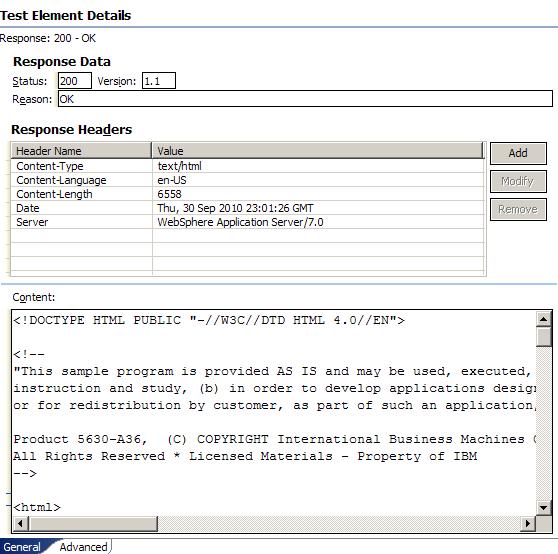Click inside the Status field
The width and height of the screenshot is (558, 554).
[x=75, y=81]
